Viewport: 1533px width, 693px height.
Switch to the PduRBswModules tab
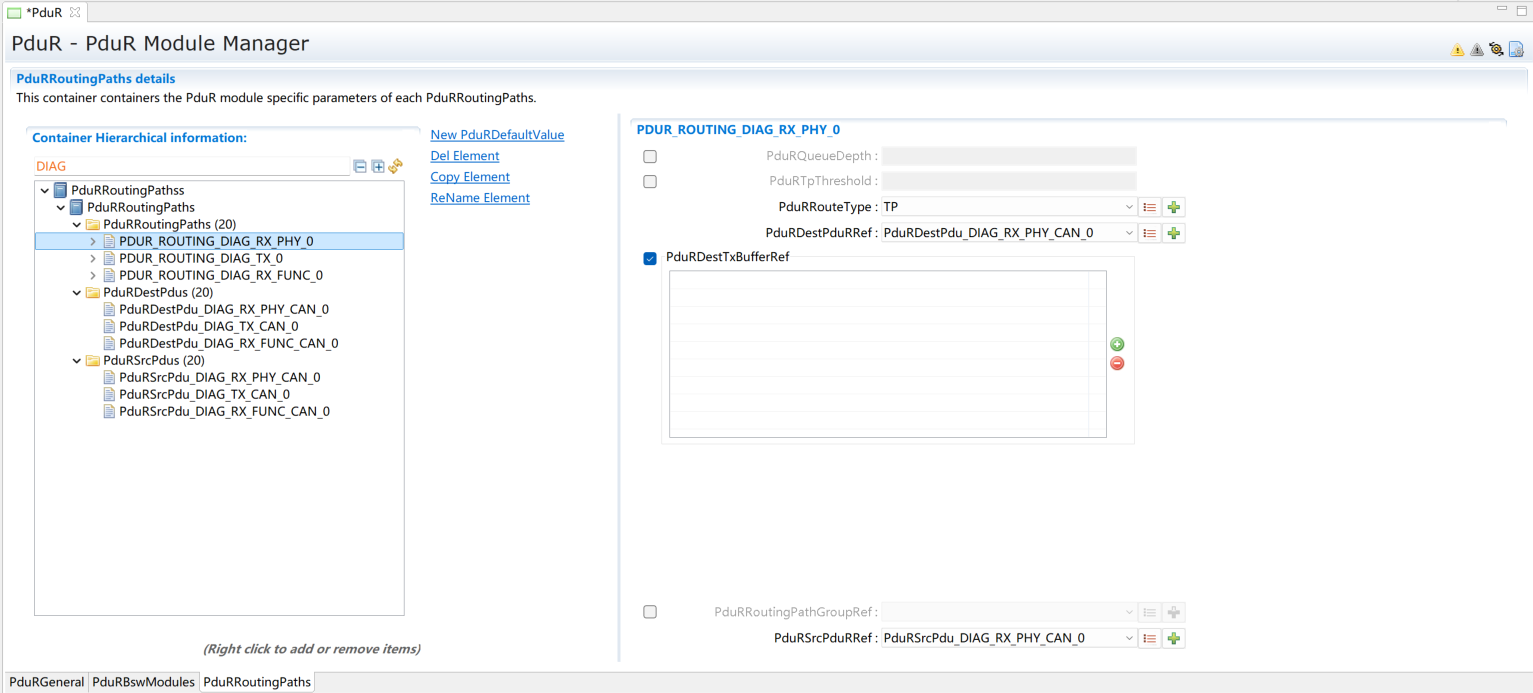[143, 682]
